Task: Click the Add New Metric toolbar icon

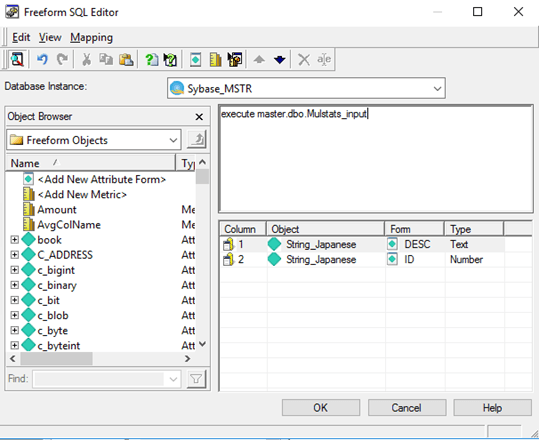Action: click(216, 59)
